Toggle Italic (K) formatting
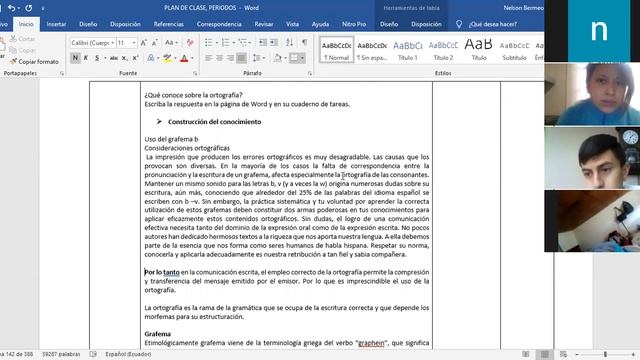 point(86,58)
